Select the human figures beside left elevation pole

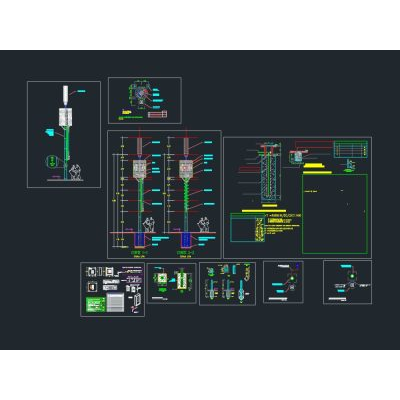click(x=75, y=171)
